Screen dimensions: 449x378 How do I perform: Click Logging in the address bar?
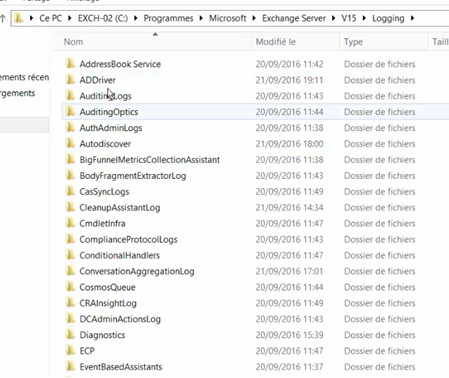(x=388, y=18)
